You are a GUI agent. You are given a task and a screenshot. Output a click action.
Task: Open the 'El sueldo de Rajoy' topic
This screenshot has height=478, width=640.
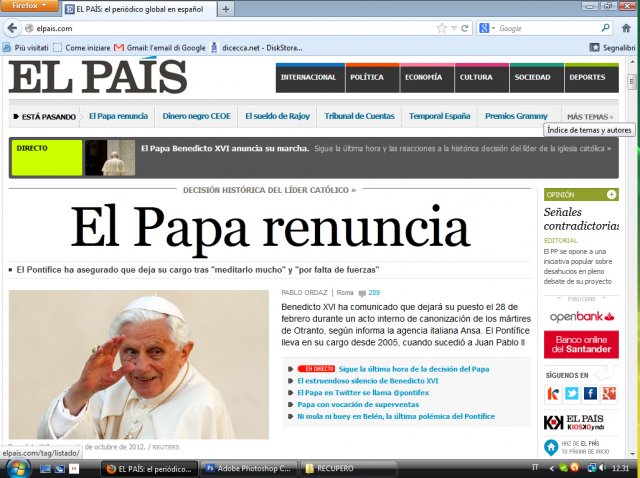[278, 116]
